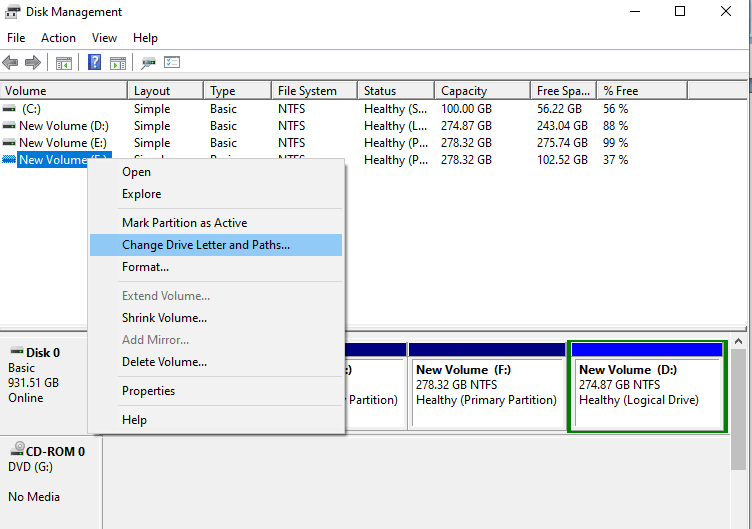
Task: Click the CD-ROM 0 disc icon
Action: (18, 448)
